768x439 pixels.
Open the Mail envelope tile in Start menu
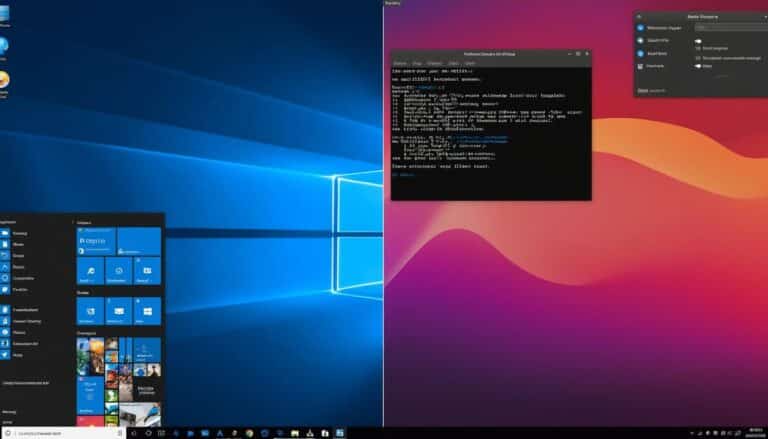tap(119, 311)
